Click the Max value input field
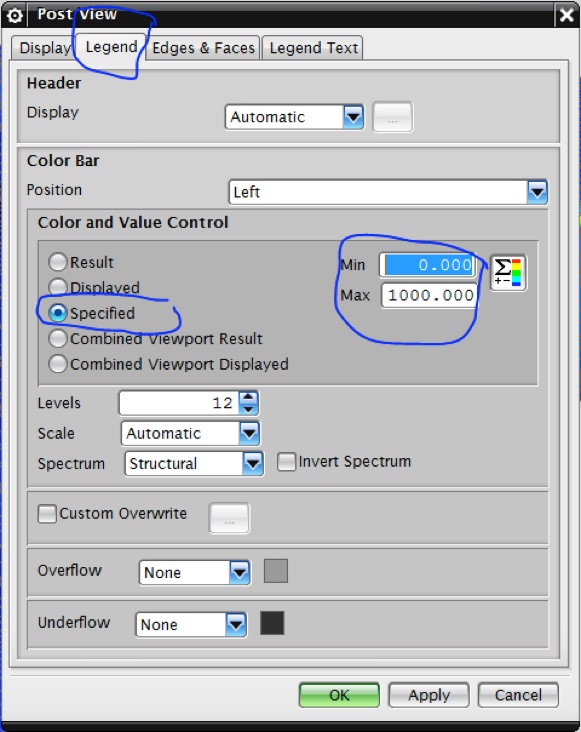Viewport: 581px width, 732px height. click(x=429, y=296)
